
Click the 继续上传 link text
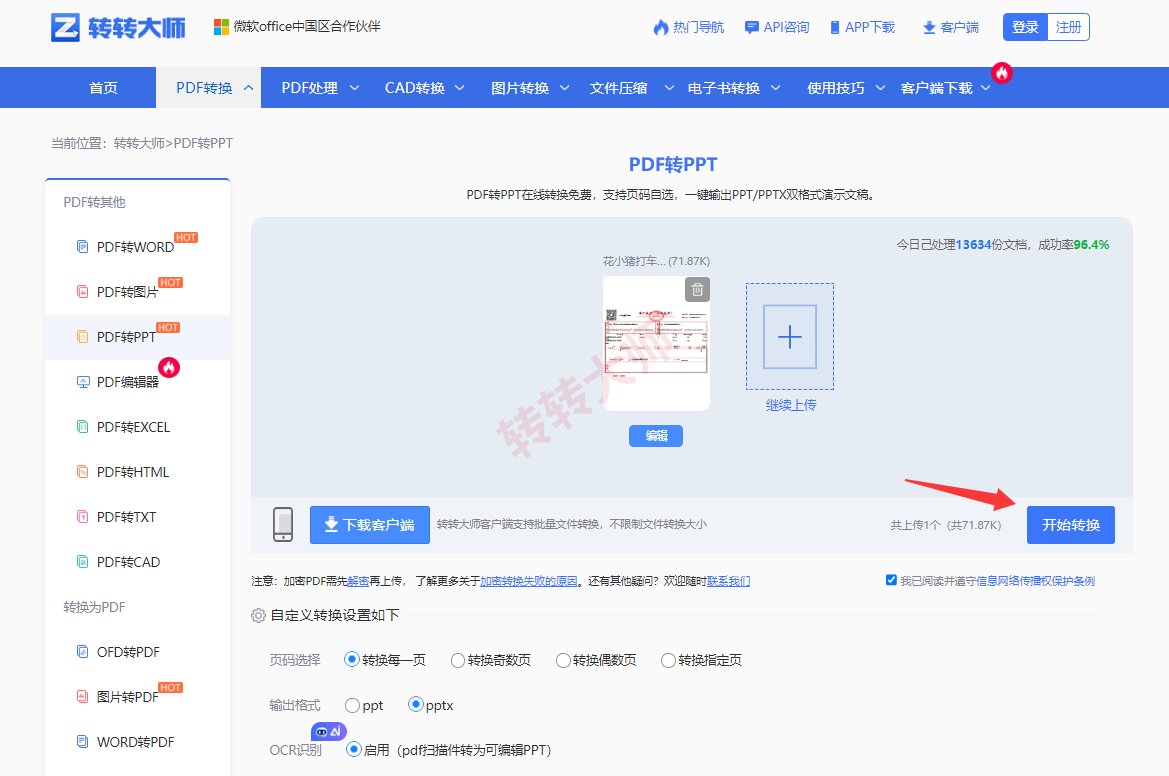coord(790,405)
